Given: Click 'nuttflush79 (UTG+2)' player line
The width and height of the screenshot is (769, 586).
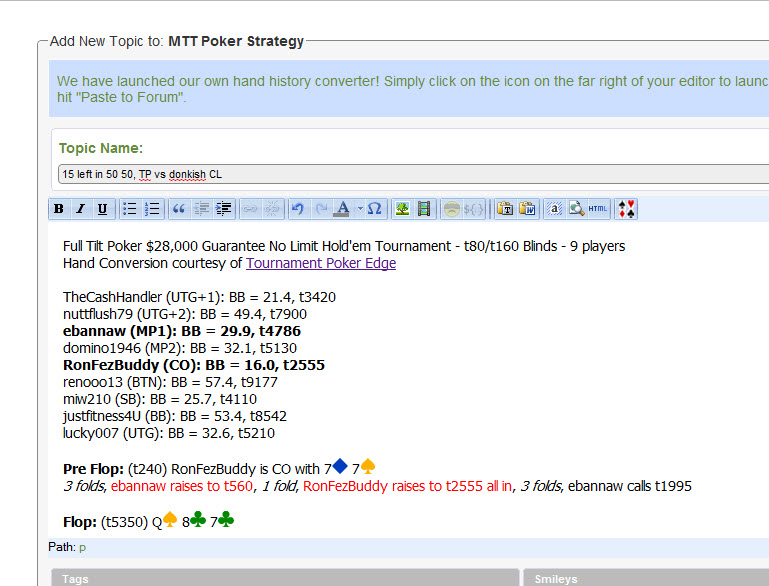Looking at the screenshot, I should coord(185,314).
